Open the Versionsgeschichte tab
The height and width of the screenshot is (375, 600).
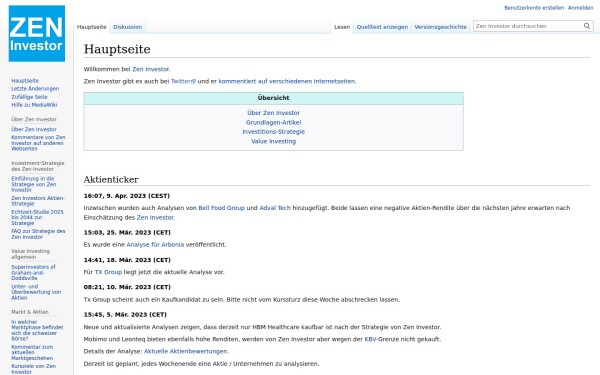click(x=440, y=27)
